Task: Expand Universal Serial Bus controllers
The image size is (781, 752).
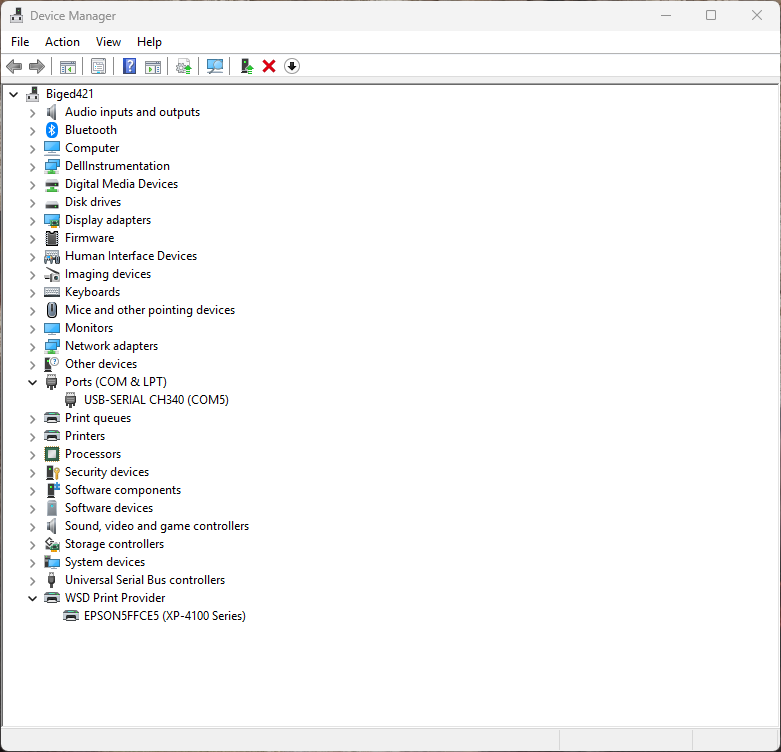Action: [32, 580]
